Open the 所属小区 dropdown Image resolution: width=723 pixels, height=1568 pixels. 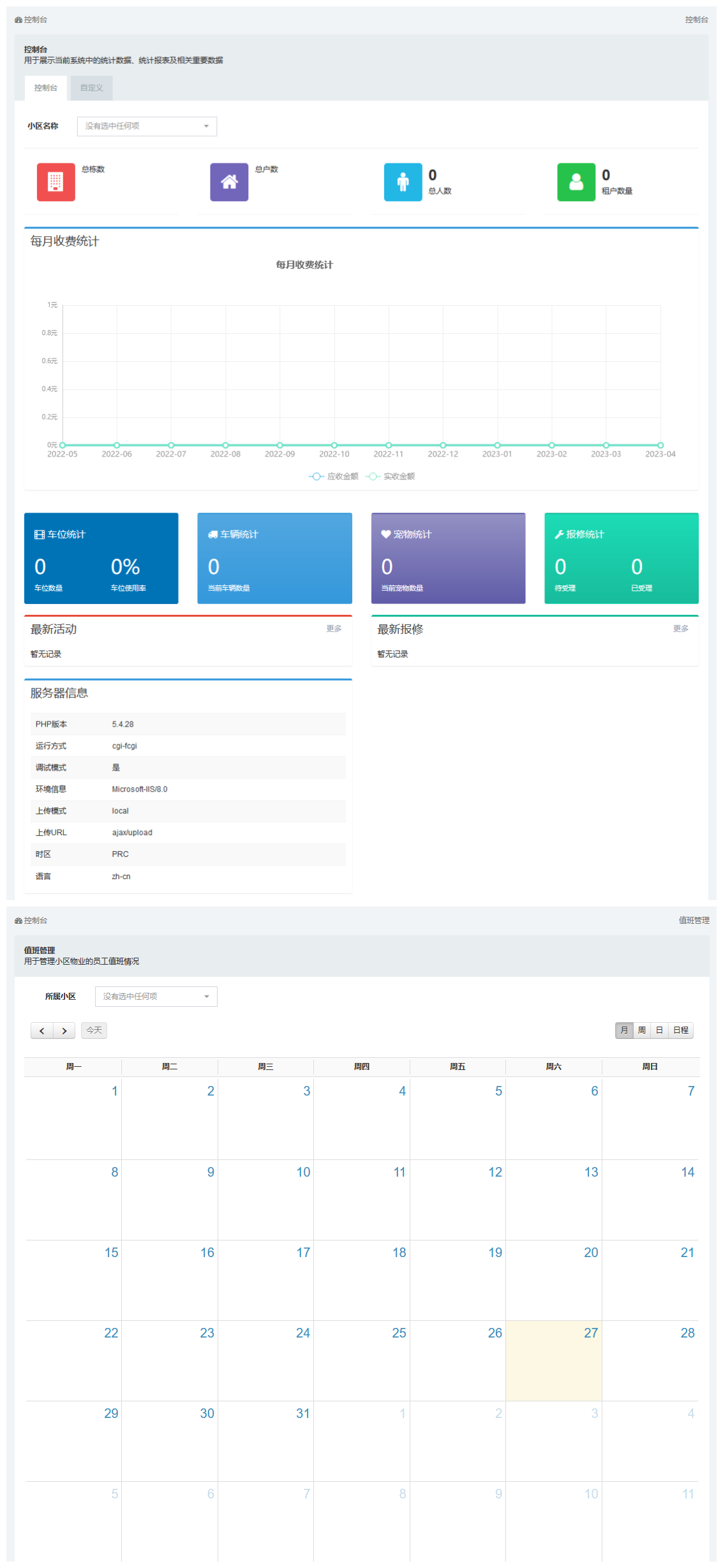[156, 997]
